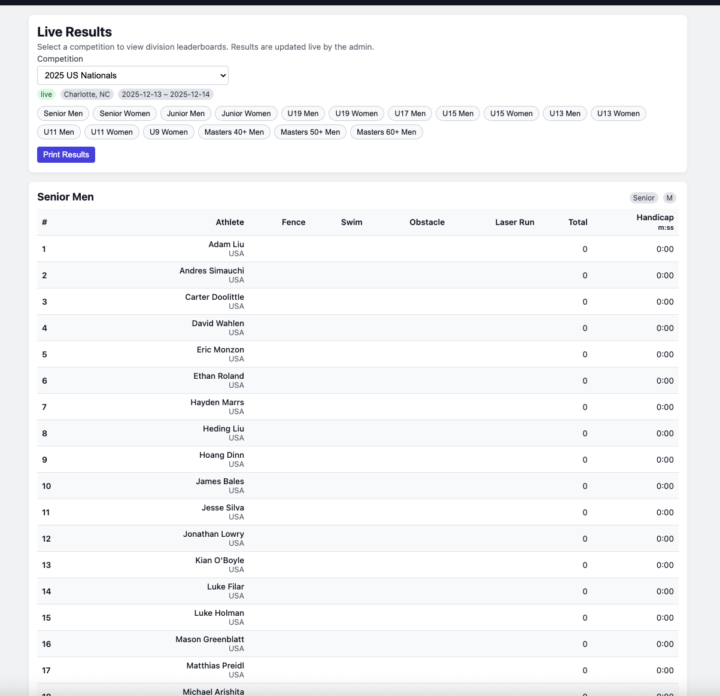View the U11 Women division results
Image resolution: width=720 pixels, height=696 pixels.
pyautogui.click(x=111, y=131)
